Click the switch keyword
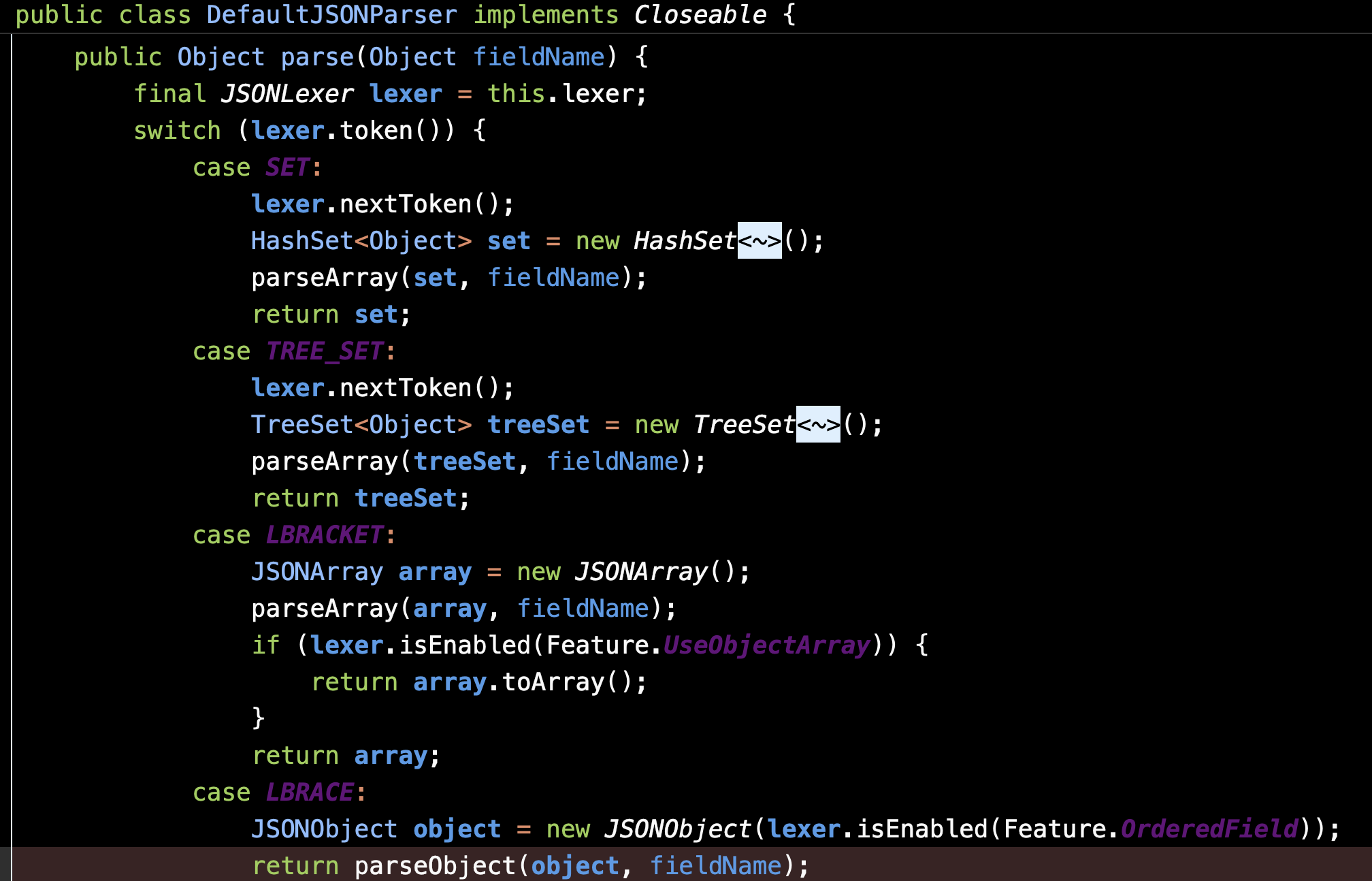The width and height of the screenshot is (1372, 881). coord(177,131)
